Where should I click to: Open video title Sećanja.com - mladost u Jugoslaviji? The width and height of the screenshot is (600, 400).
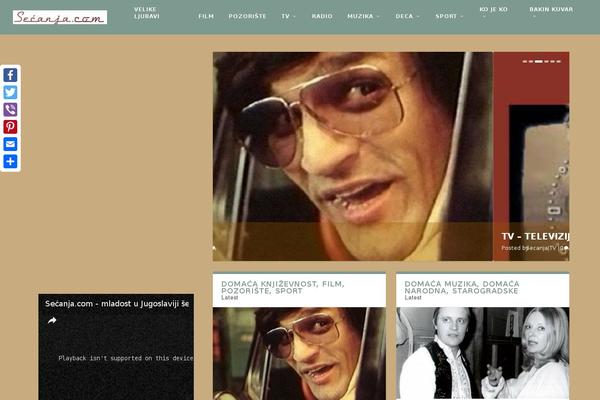(117, 304)
